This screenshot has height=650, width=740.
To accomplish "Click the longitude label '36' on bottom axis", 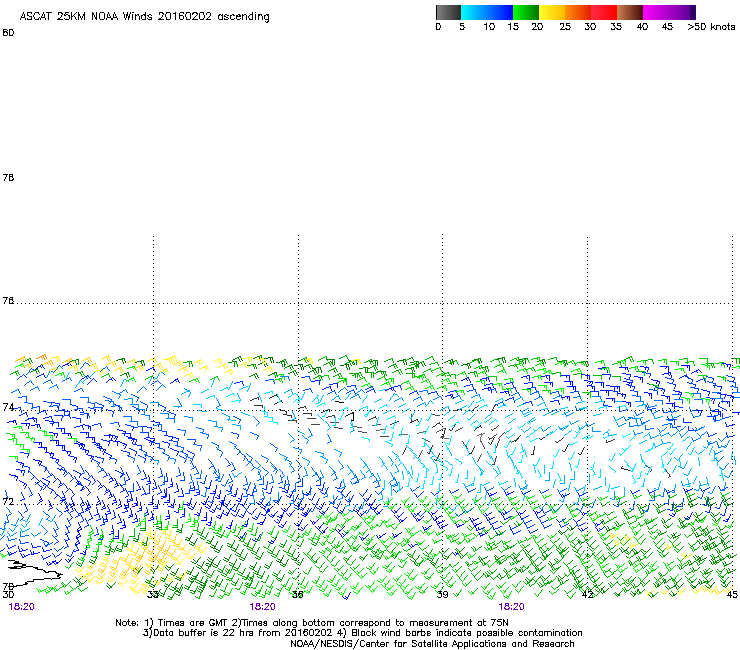I will click(x=297, y=594).
